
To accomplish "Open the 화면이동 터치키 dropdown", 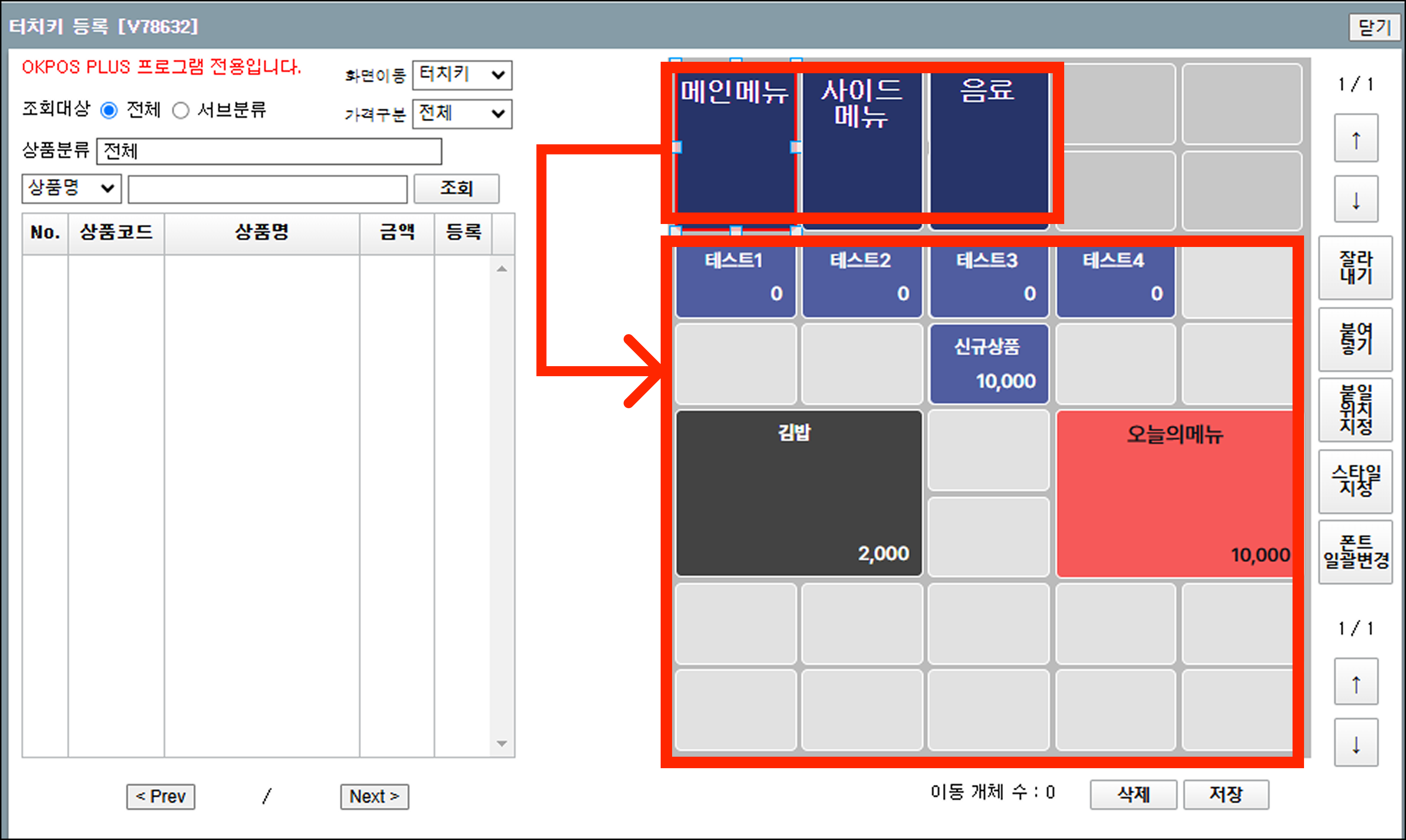I will 462,75.
